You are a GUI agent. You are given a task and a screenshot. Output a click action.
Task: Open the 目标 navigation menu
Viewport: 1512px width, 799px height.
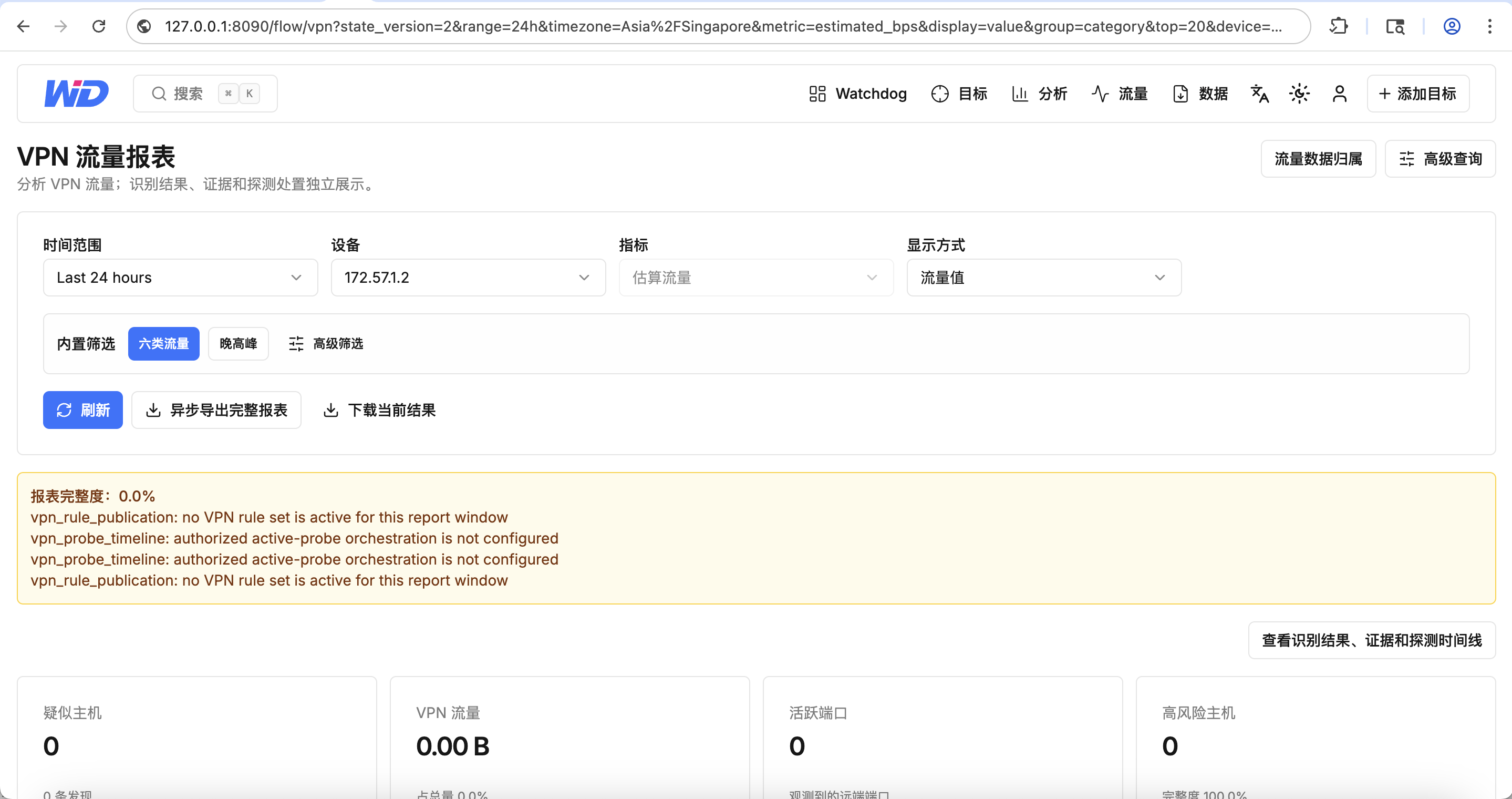(x=959, y=94)
